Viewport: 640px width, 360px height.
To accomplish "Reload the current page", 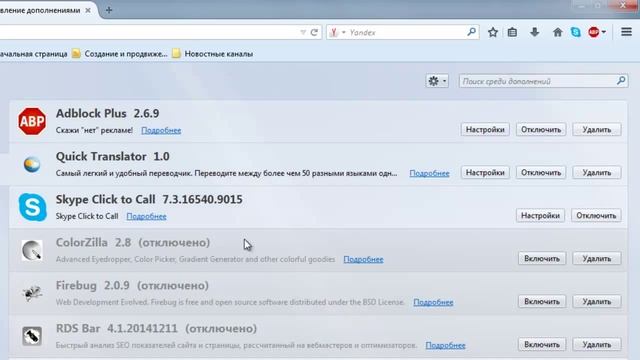I will [314, 32].
